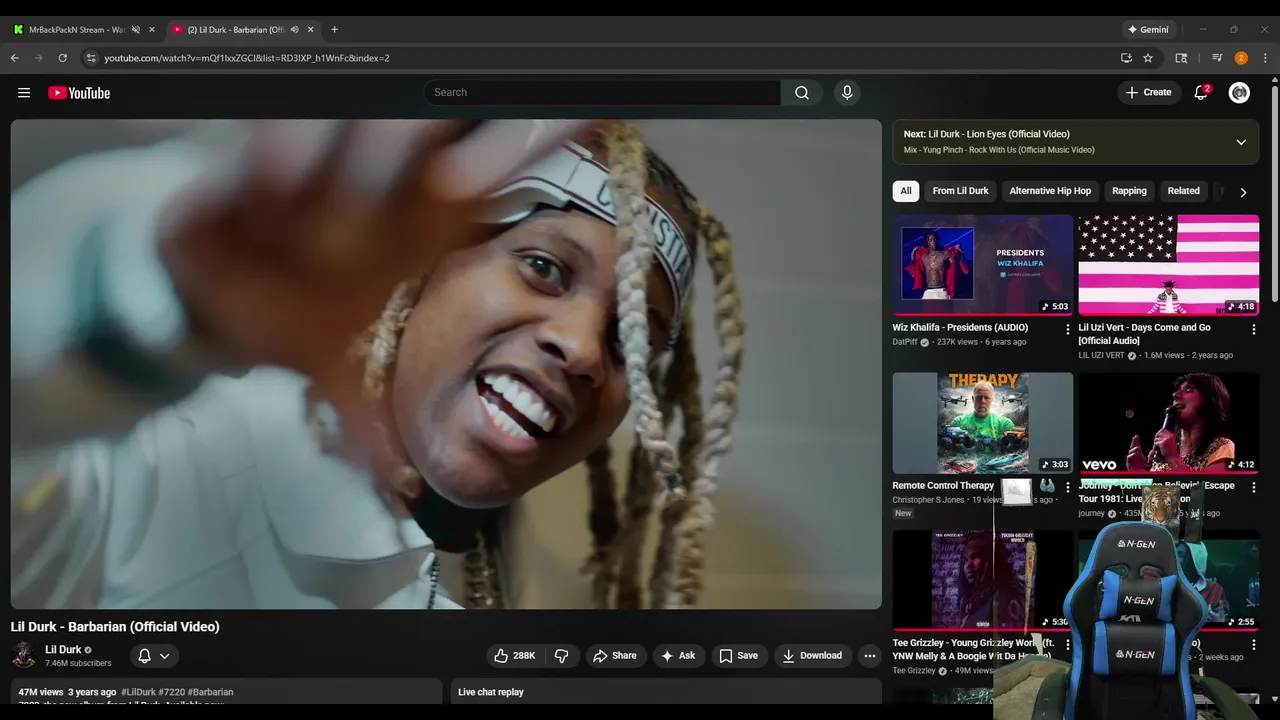Open the Chrome extensions toolbar icon
The height and width of the screenshot is (720, 1280).
[1181, 58]
